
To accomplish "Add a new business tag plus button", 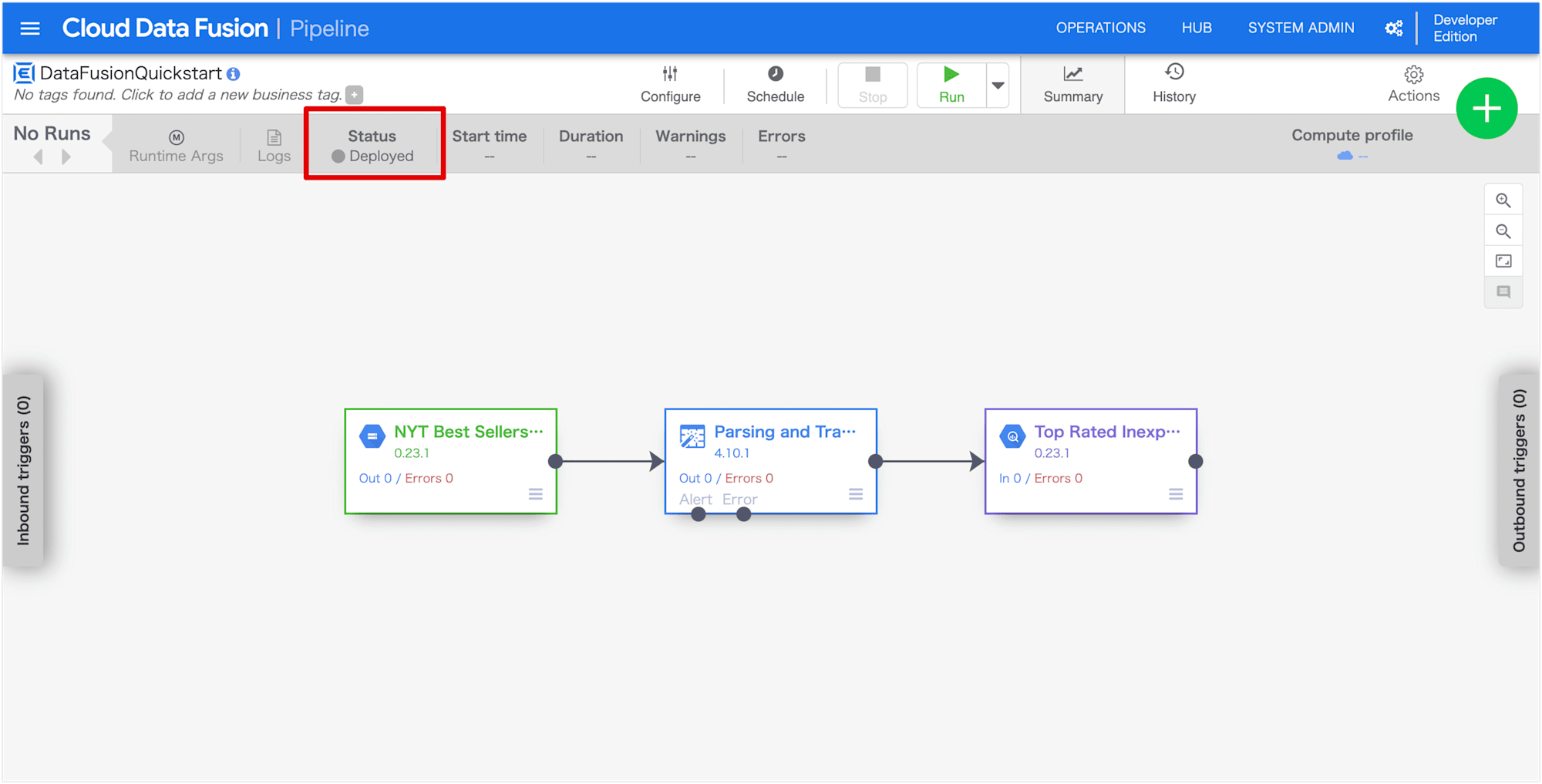I will coord(355,95).
